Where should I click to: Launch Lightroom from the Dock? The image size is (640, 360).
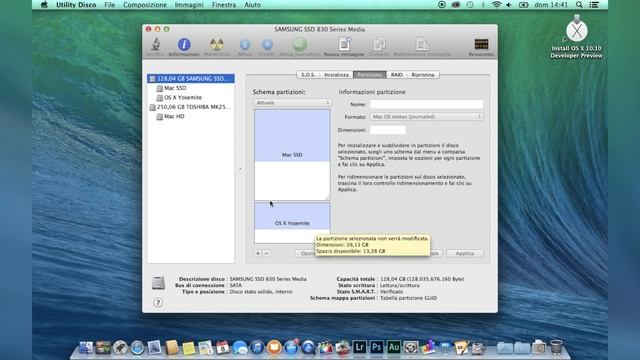[359, 347]
